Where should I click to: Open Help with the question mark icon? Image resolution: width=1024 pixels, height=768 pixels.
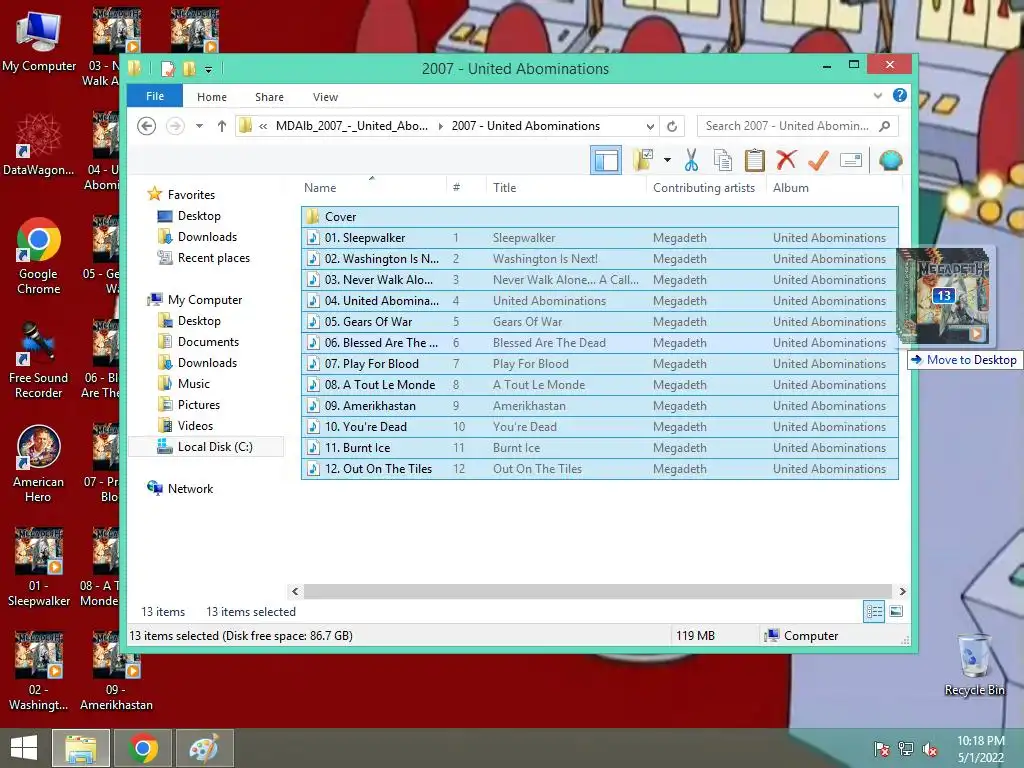[899, 95]
